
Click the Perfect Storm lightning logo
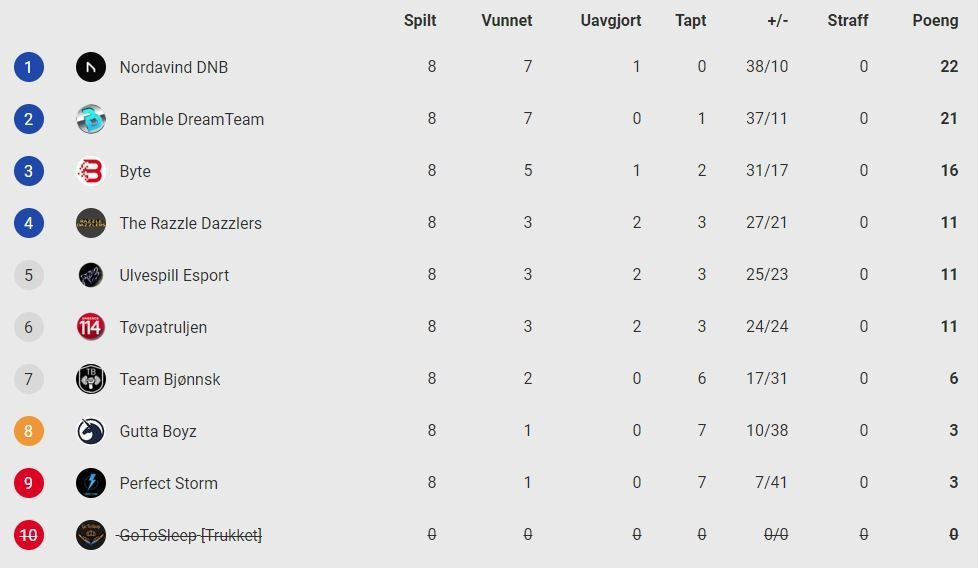point(91,483)
